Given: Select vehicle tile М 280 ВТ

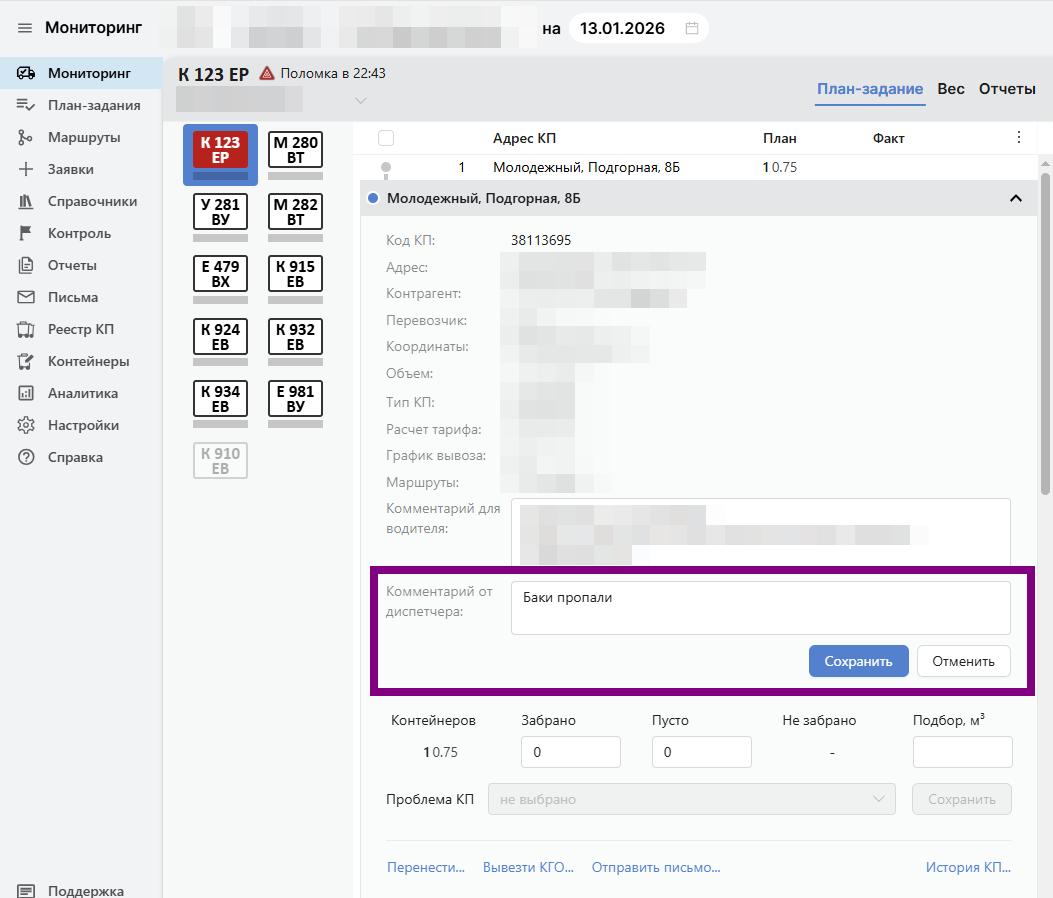Looking at the screenshot, I should tap(295, 151).
